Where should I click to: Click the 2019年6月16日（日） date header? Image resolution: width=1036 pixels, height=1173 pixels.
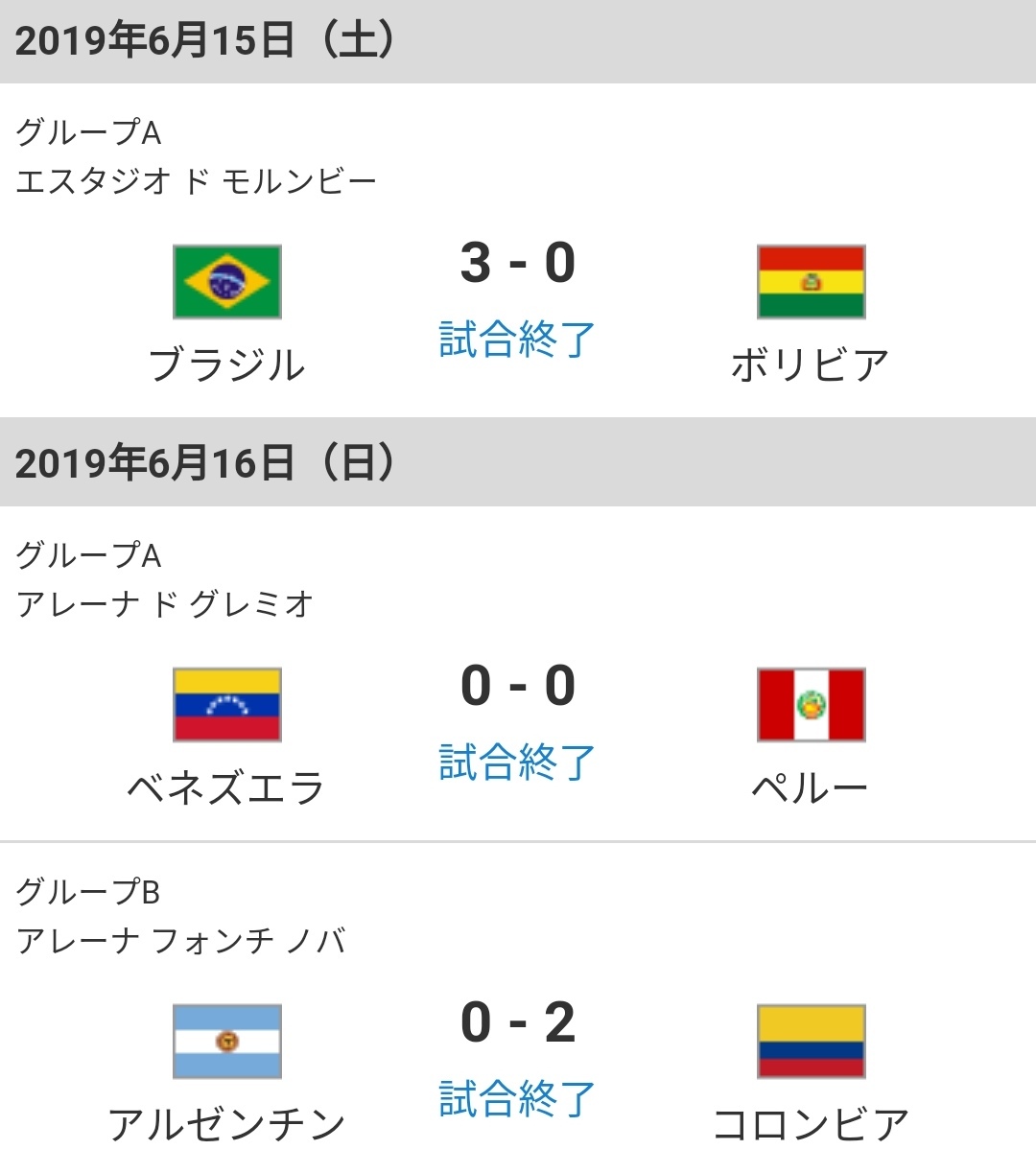coord(205,463)
